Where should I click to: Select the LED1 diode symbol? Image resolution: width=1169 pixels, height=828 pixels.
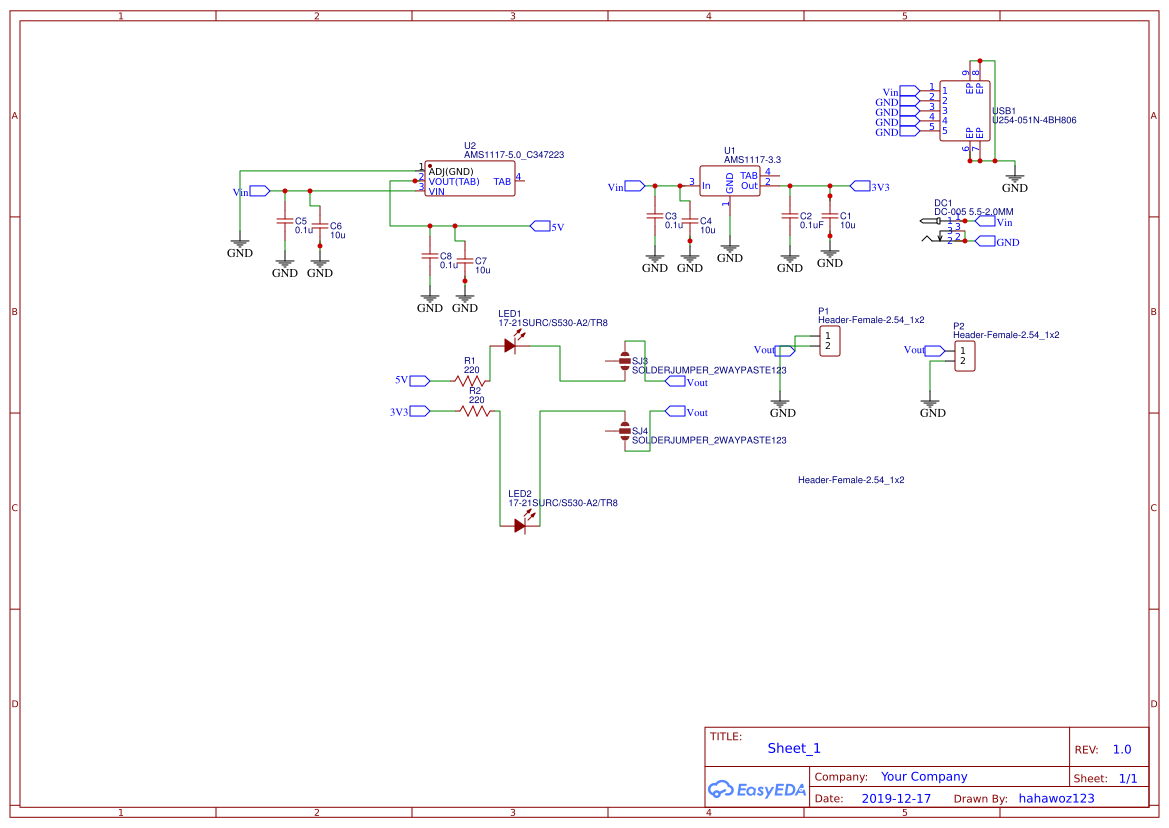pyautogui.click(x=510, y=343)
